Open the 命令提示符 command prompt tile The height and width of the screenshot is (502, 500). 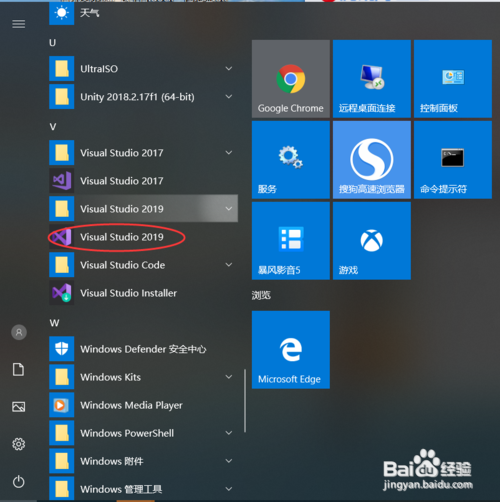coord(453,160)
